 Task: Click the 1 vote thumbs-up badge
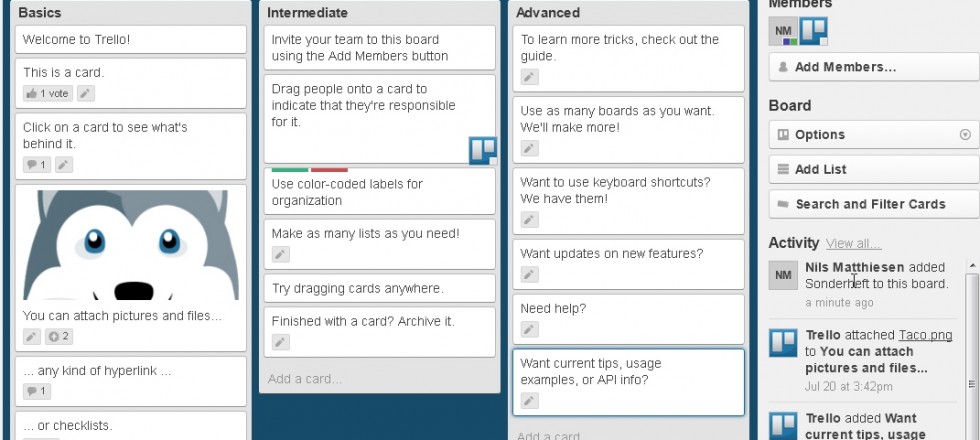[x=48, y=94]
